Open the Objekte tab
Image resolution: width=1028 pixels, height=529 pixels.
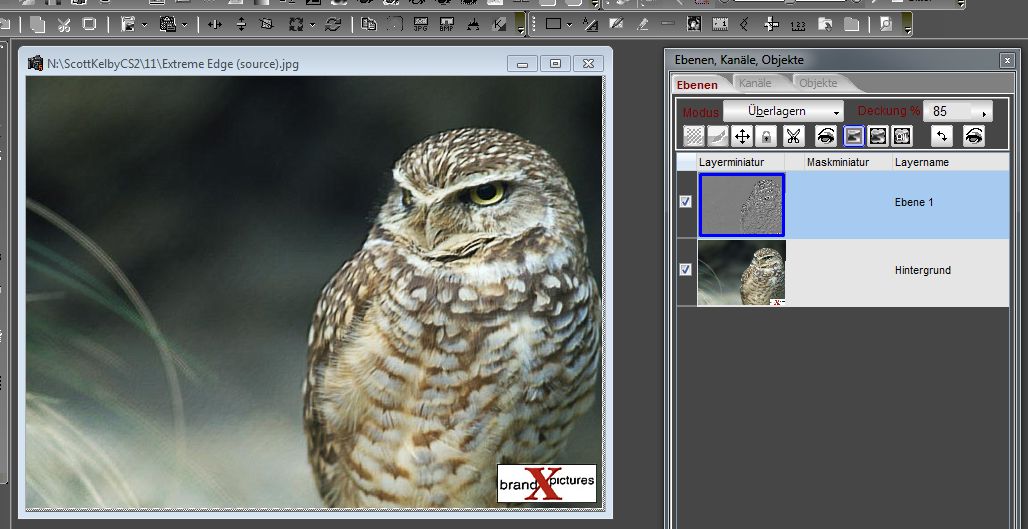(x=818, y=84)
